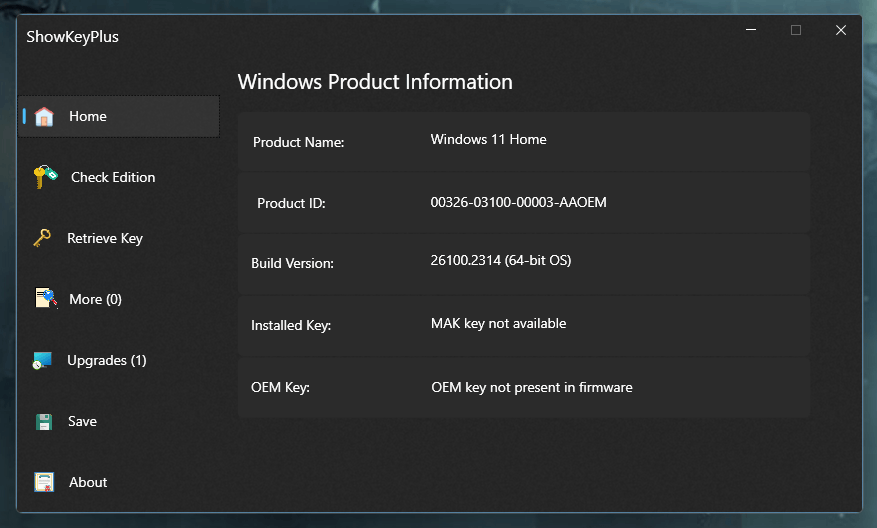The height and width of the screenshot is (528, 877).
Task: Click the More notepad icon
Action: coord(46,298)
